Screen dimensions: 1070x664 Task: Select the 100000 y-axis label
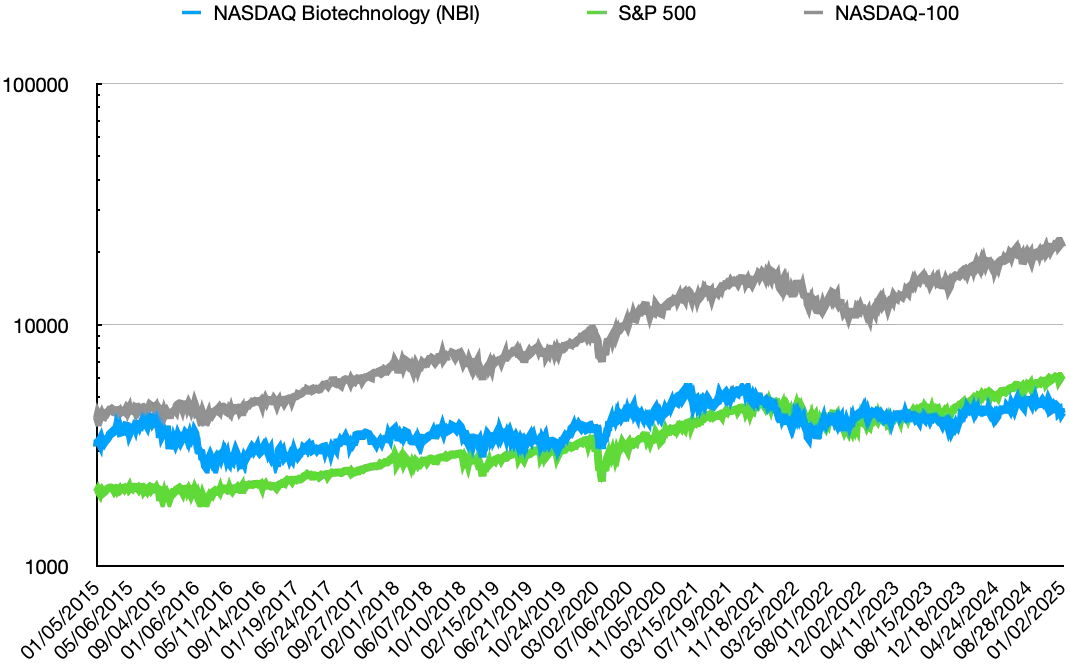(x=35, y=85)
